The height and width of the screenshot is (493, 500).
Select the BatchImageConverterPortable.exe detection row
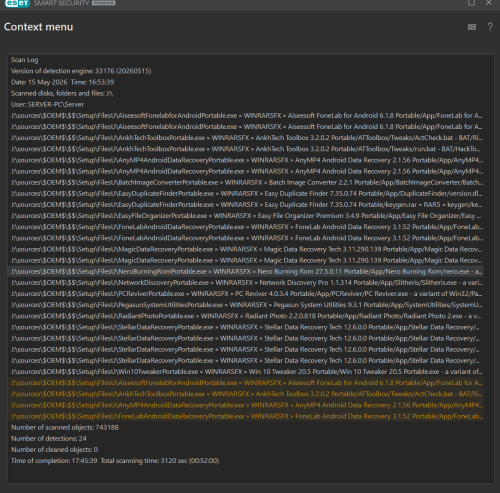click(246, 182)
